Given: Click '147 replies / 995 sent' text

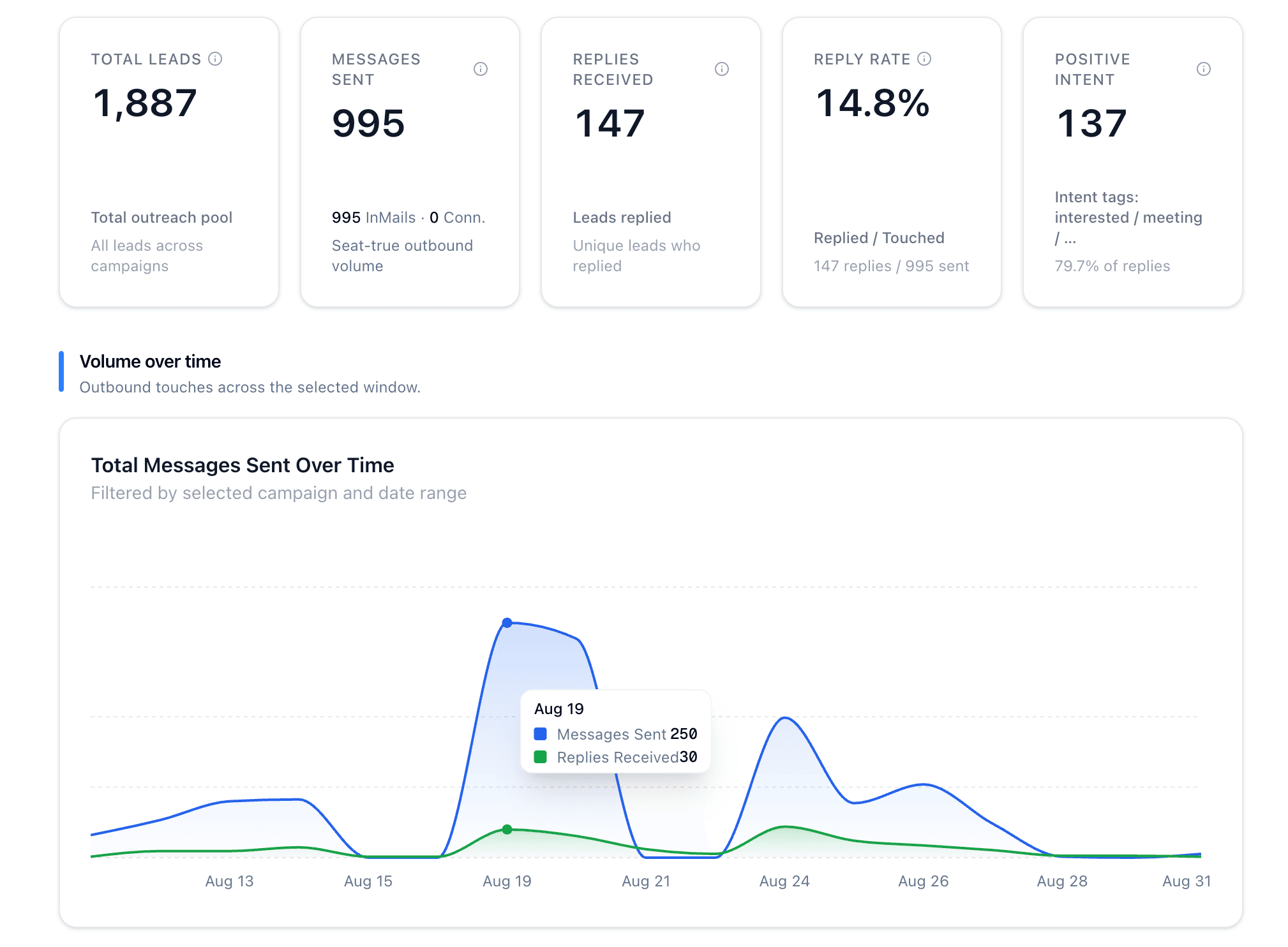Looking at the screenshot, I should (x=891, y=266).
